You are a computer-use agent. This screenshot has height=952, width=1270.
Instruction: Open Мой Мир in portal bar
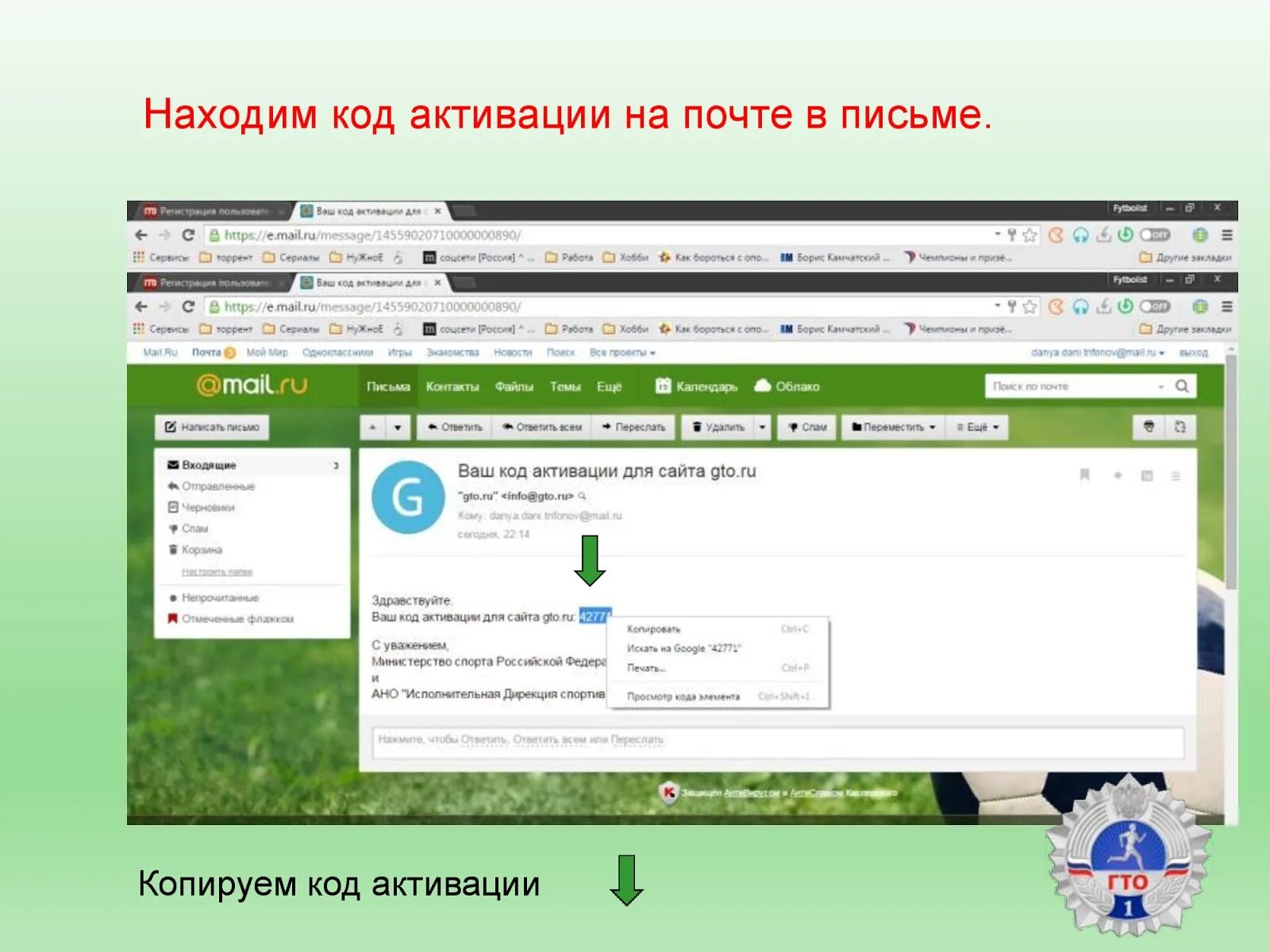(267, 352)
